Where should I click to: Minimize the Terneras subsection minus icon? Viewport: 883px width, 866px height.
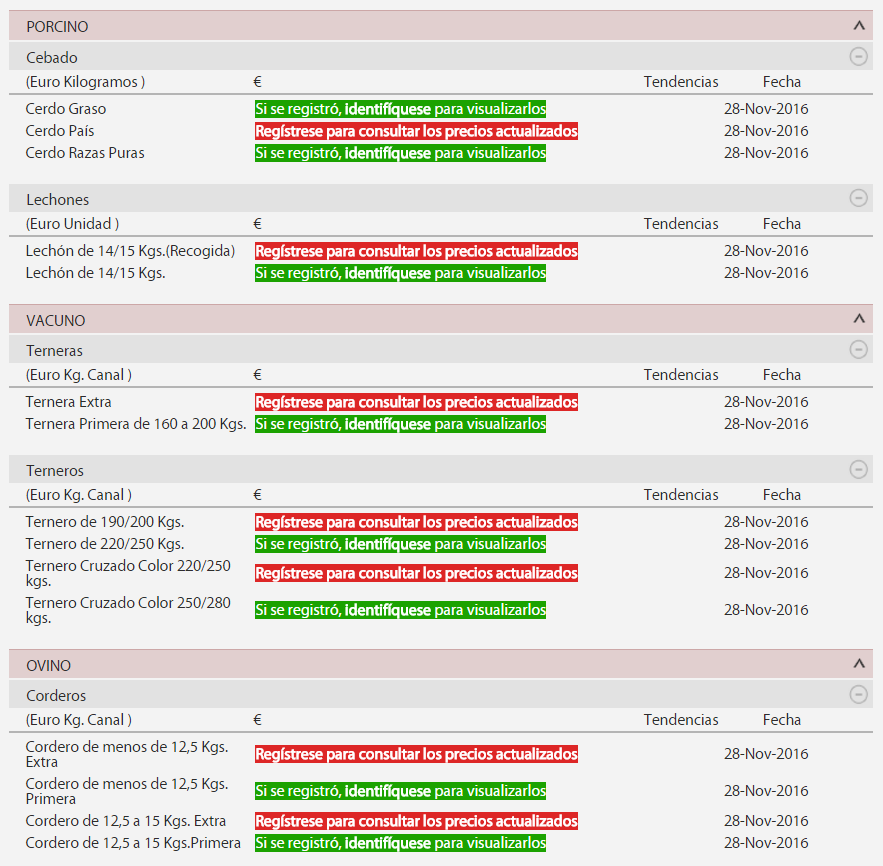click(858, 349)
